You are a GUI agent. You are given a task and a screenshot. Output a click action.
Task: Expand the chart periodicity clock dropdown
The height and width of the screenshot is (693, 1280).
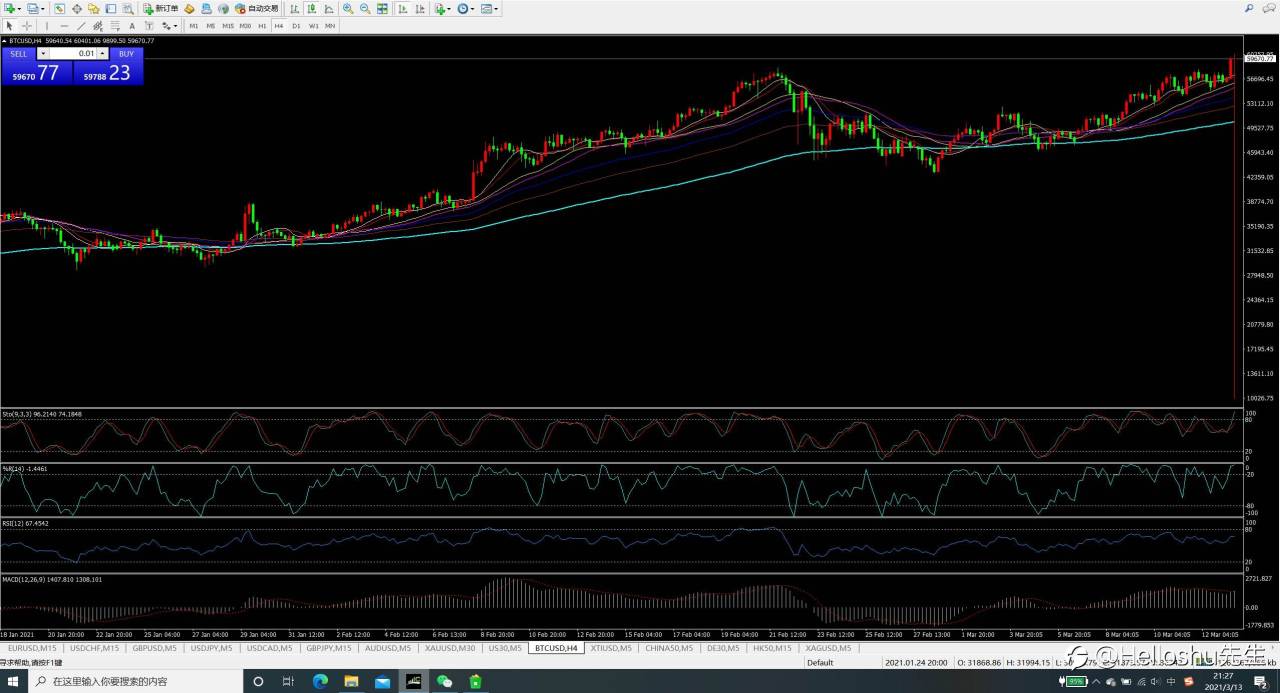(474, 8)
